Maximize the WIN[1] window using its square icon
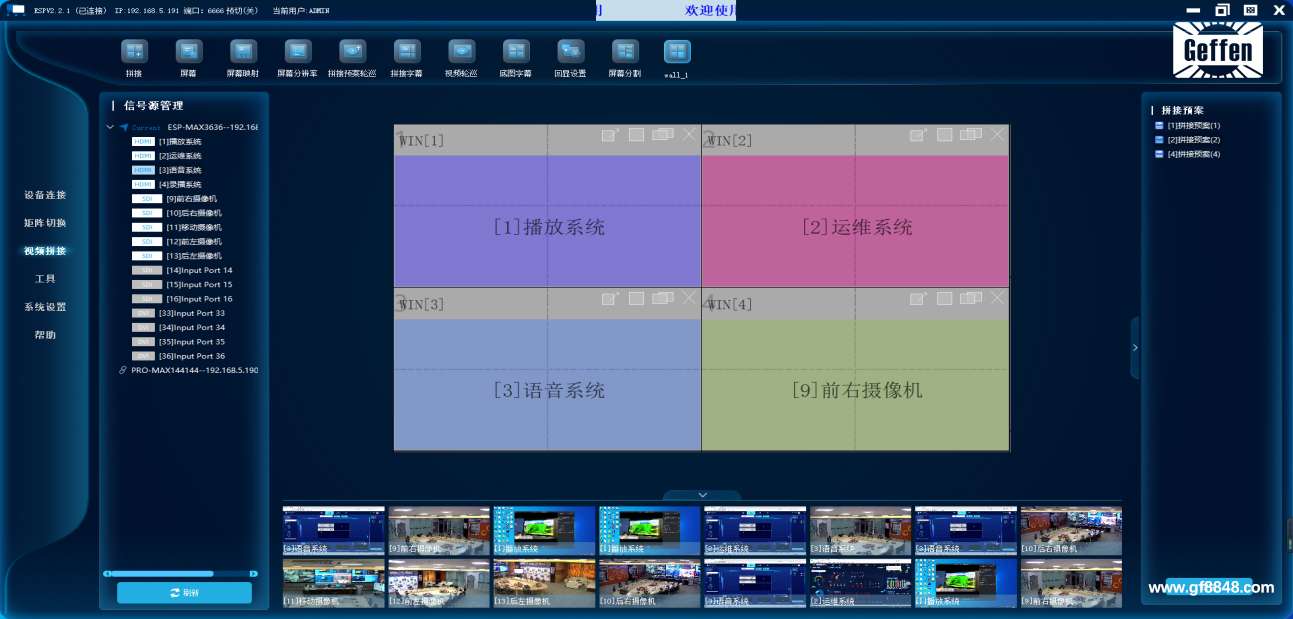This screenshot has height=619, width=1293. (636, 135)
